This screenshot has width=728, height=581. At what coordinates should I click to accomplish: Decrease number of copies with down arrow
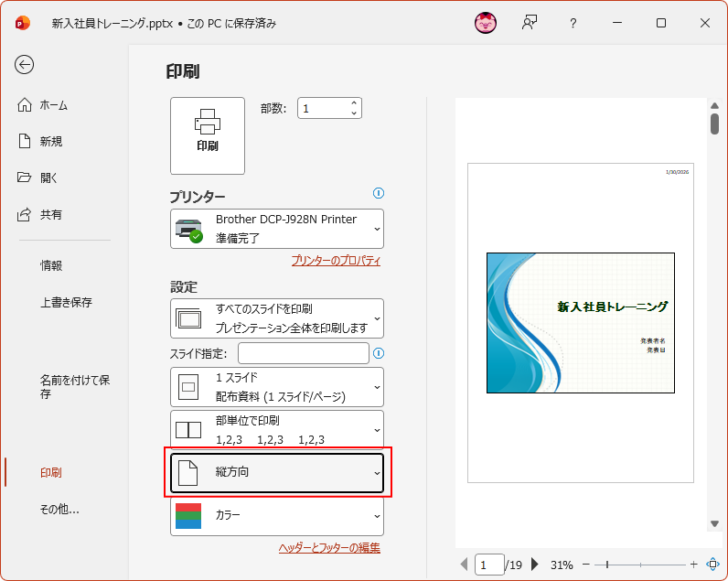click(354, 113)
